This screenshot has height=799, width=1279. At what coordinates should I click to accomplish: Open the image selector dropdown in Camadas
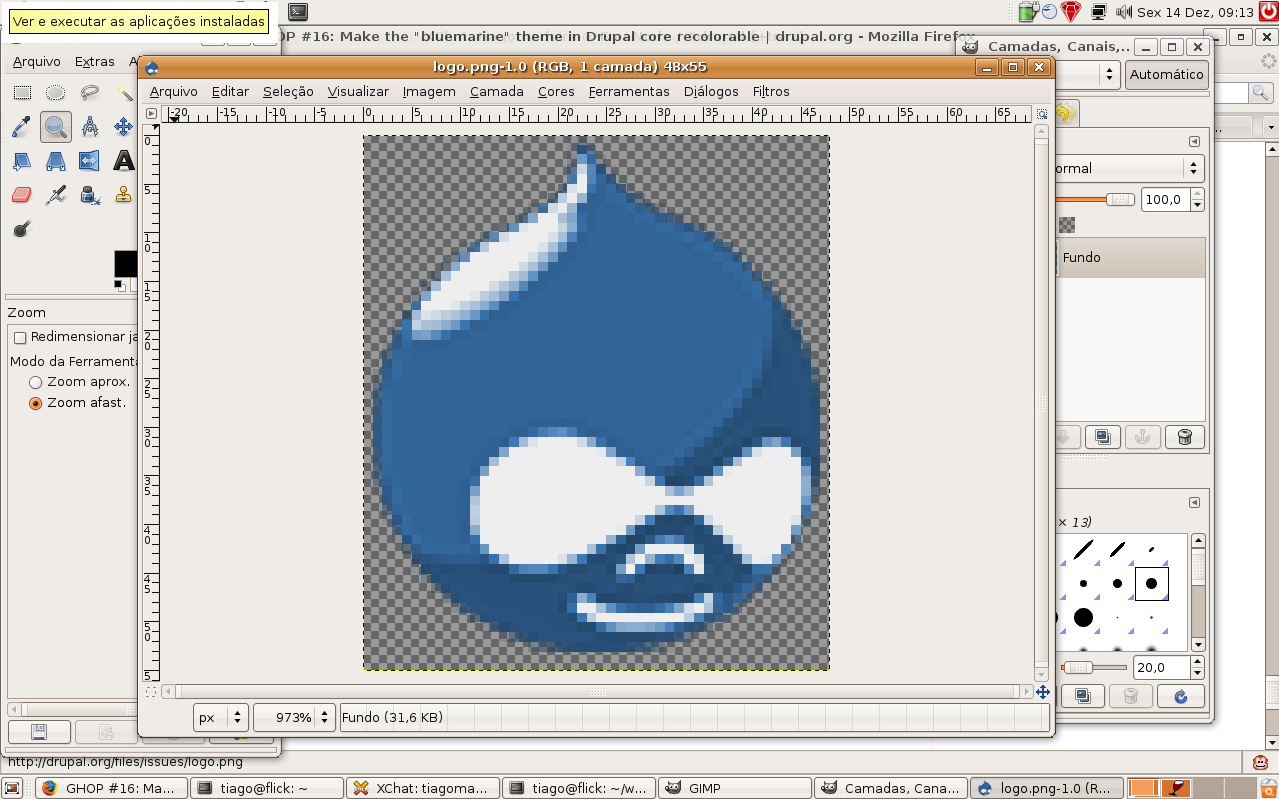(x=1088, y=74)
